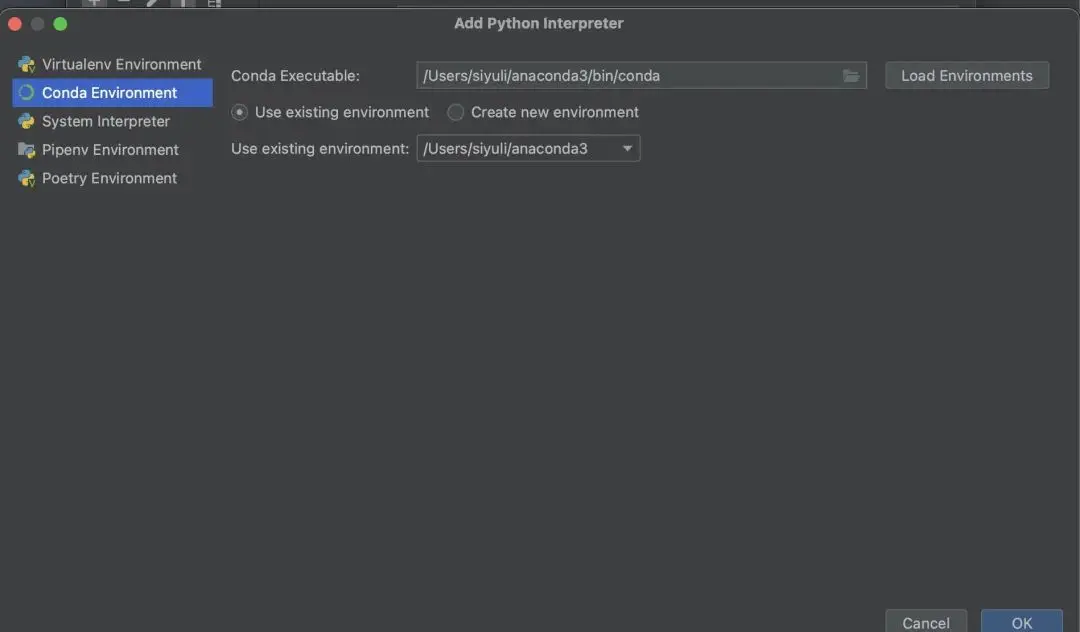This screenshot has height=632, width=1080.
Task: Enable the 'Create new environment' radio option
Action: 456,113
